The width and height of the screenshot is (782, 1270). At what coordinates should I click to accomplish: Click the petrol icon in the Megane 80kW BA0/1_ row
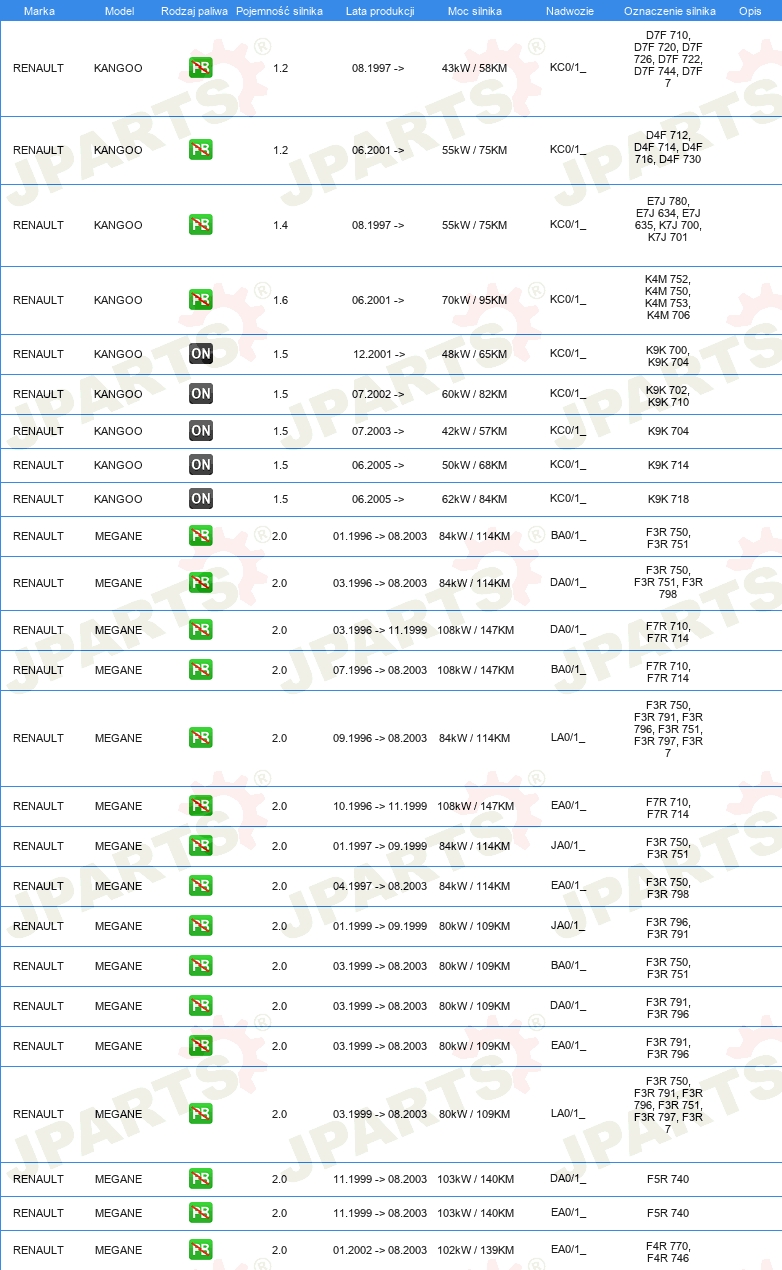201,966
